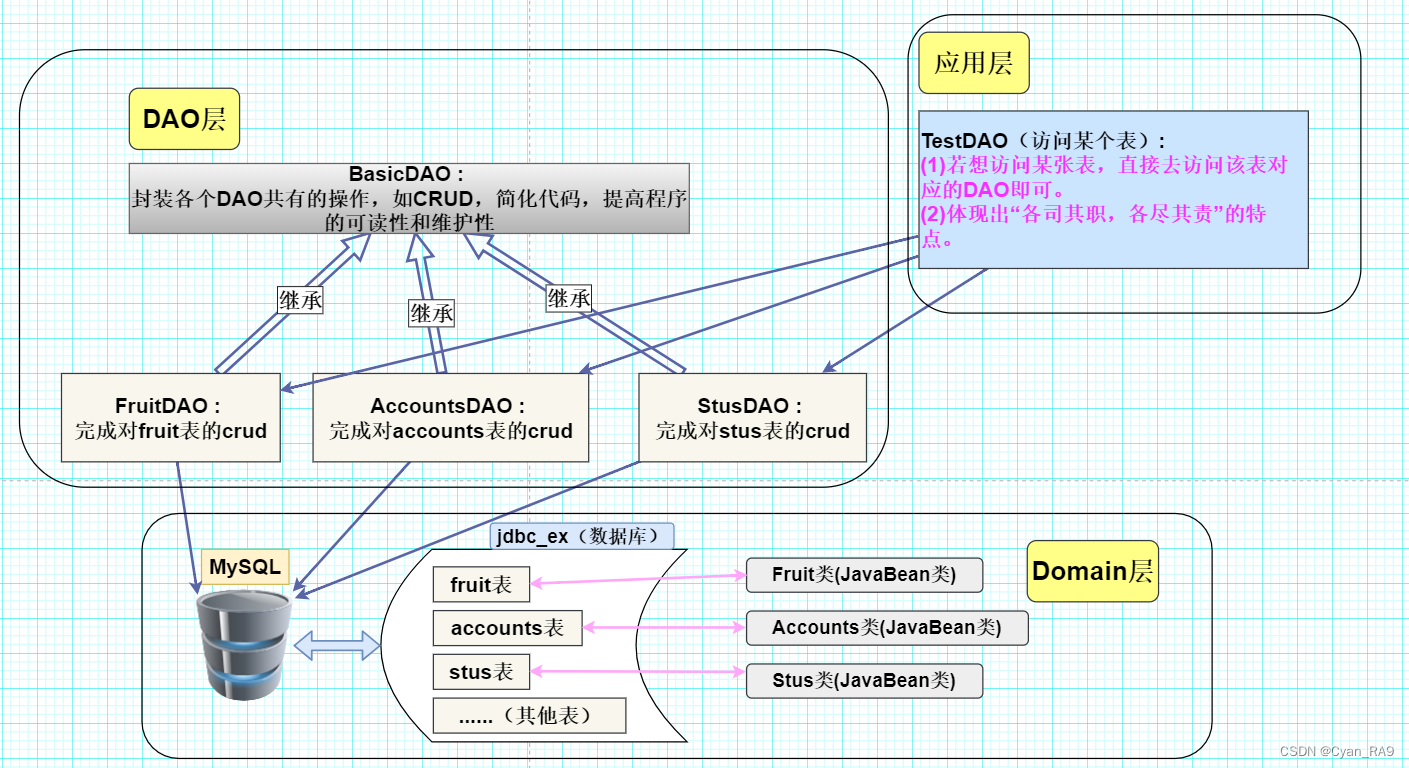The height and width of the screenshot is (768, 1409).
Task: Toggle the 继承 label near FruitDAO
Action: (x=300, y=298)
